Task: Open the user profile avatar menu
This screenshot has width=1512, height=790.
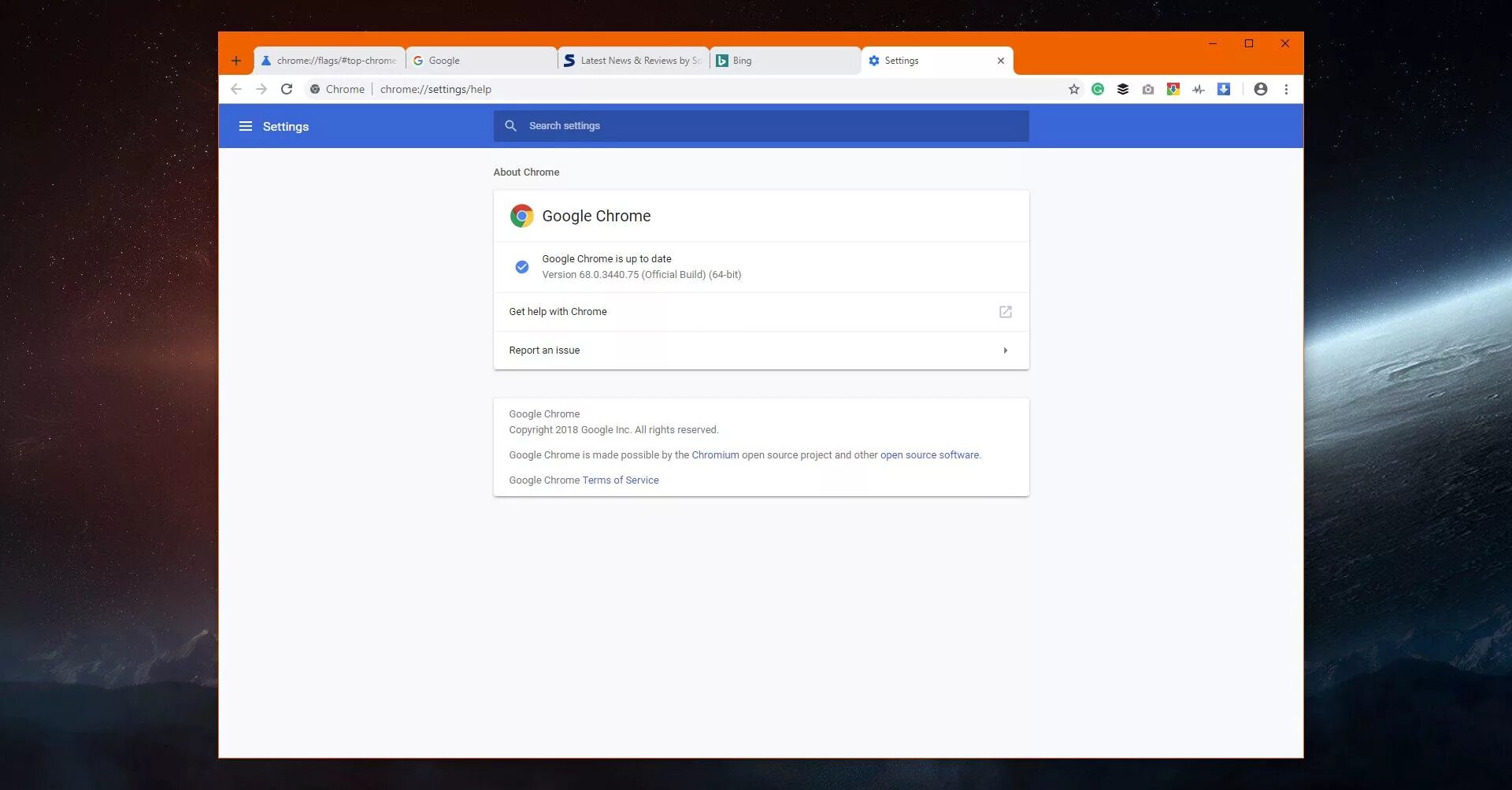Action: [1261, 89]
